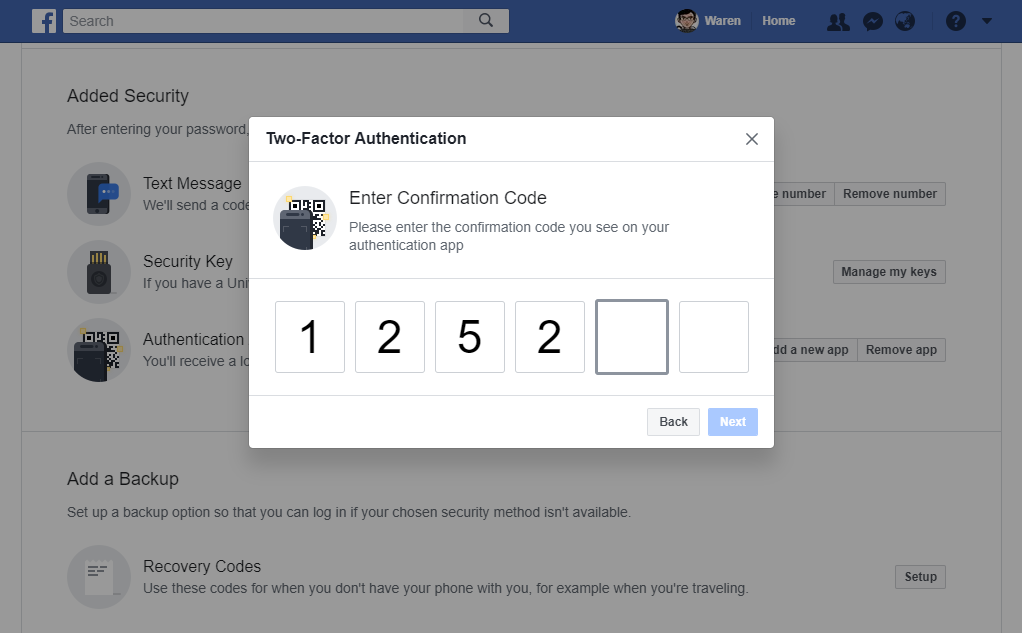Click the Text Message phone icon

[x=99, y=194]
